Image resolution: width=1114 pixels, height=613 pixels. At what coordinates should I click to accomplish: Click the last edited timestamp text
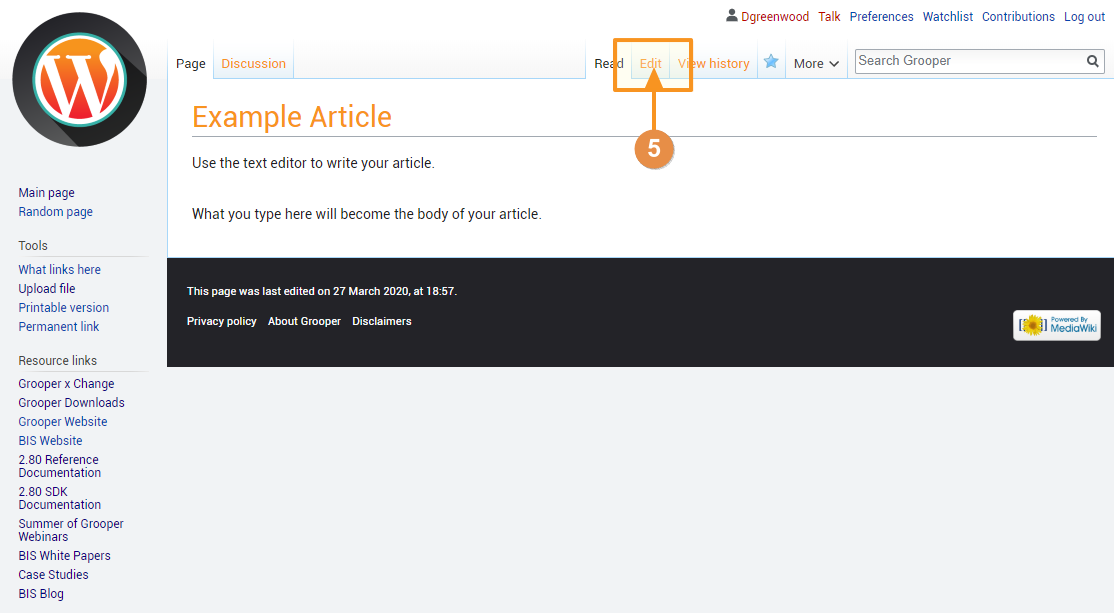coord(322,291)
